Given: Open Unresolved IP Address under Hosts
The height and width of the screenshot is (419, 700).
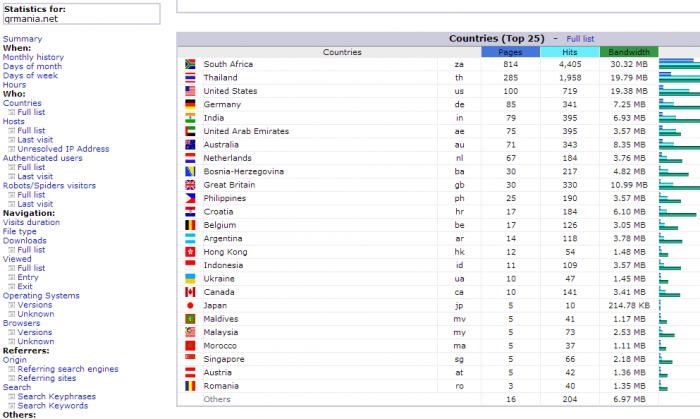Looking at the screenshot, I should point(63,149).
